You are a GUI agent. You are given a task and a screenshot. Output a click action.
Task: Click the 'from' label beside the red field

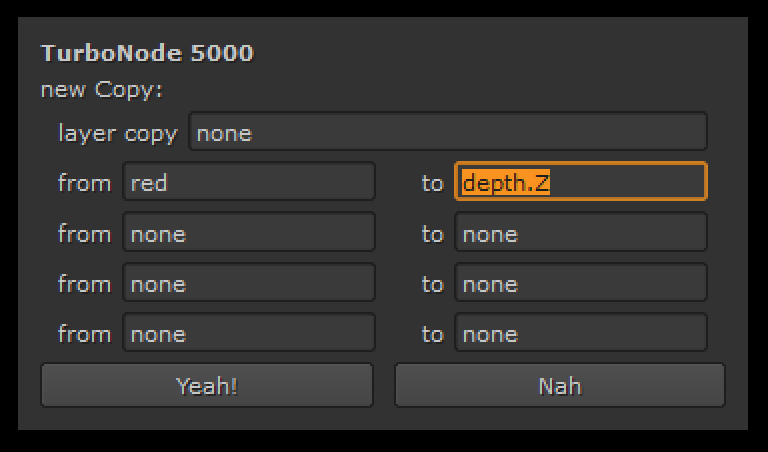coord(84,183)
